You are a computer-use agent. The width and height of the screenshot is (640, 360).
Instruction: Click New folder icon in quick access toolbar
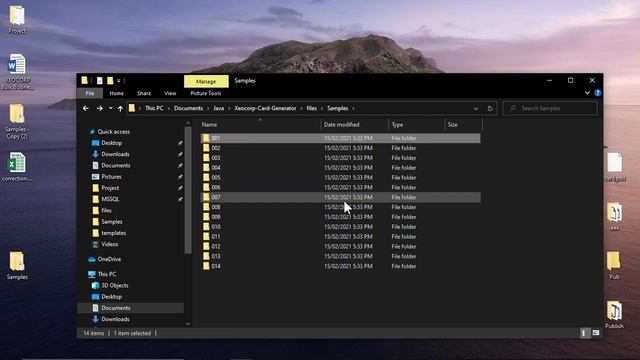pyautogui.click(x=110, y=81)
